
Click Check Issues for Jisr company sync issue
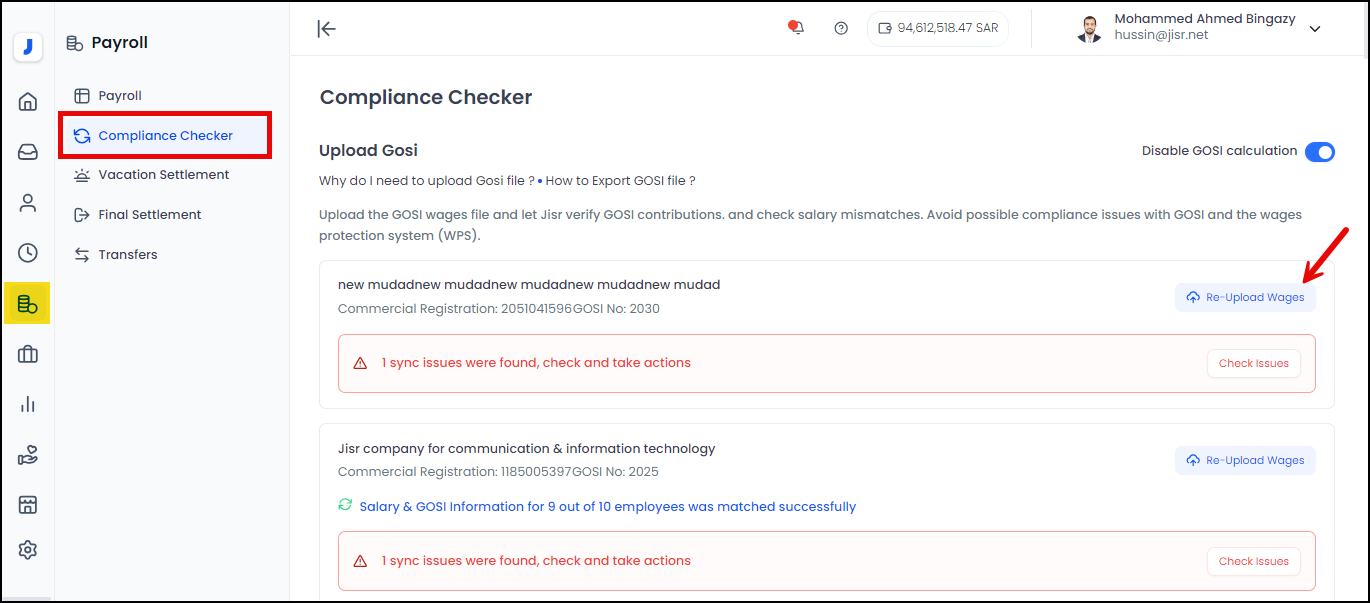coord(1253,561)
